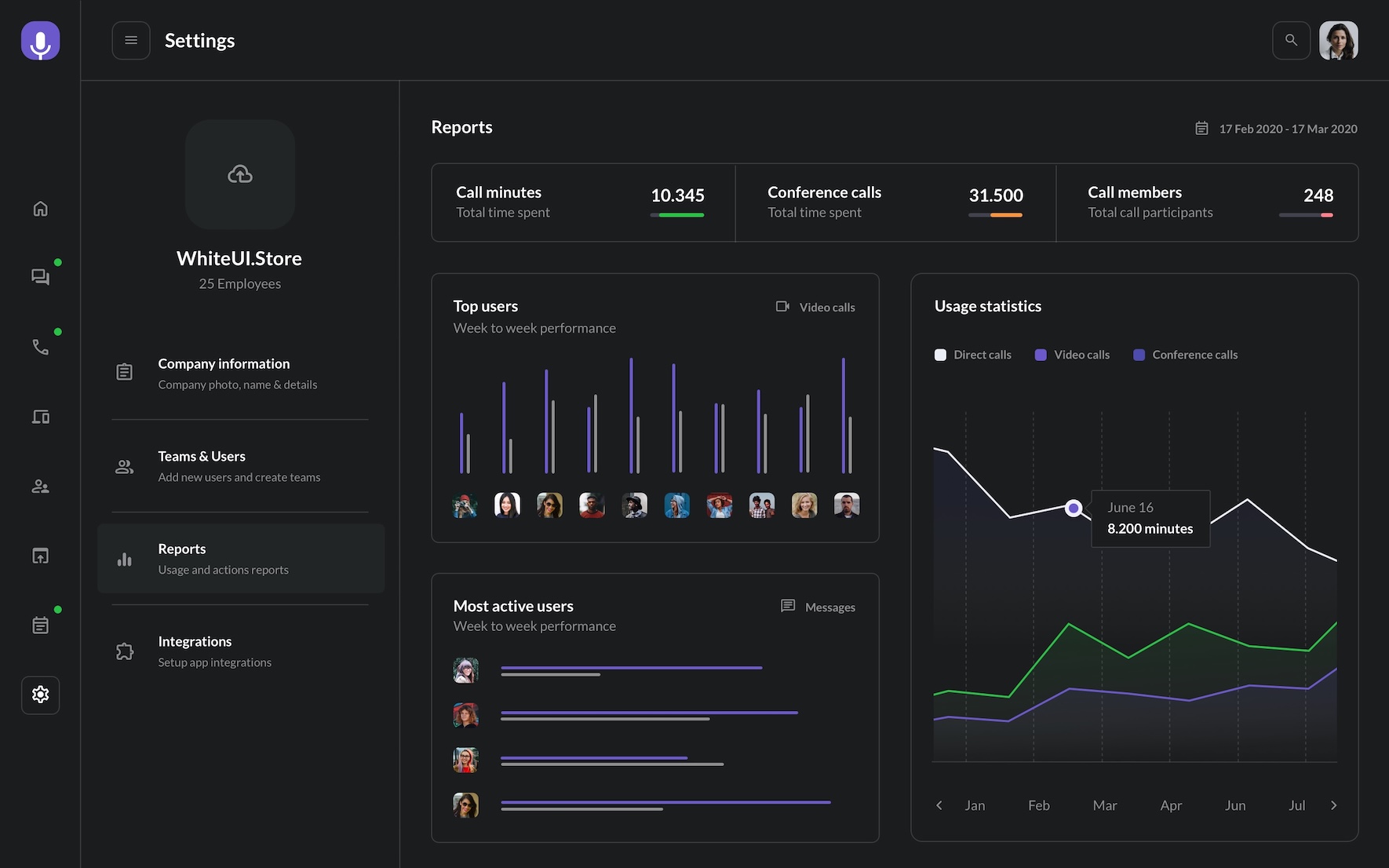The width and height of the screenshot is (1389, 868).
Task: Open the Devices panel in the sidebar
Action: pyautogui.click(x=40, y=416)
